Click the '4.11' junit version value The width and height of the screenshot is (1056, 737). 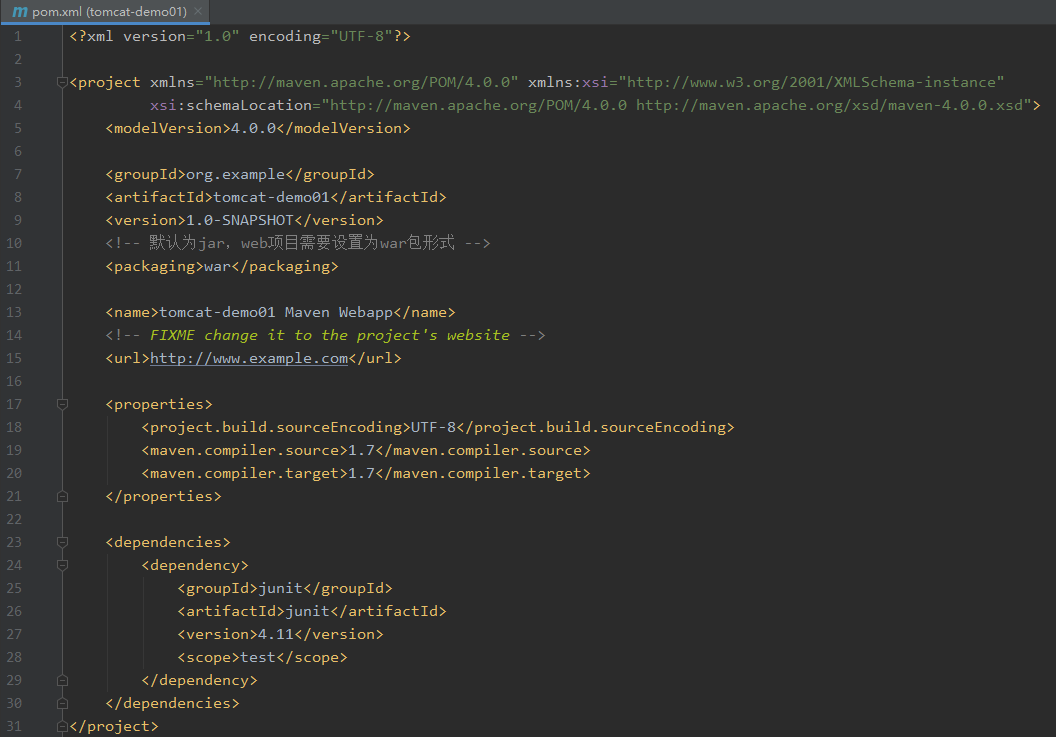coord(275,634)
